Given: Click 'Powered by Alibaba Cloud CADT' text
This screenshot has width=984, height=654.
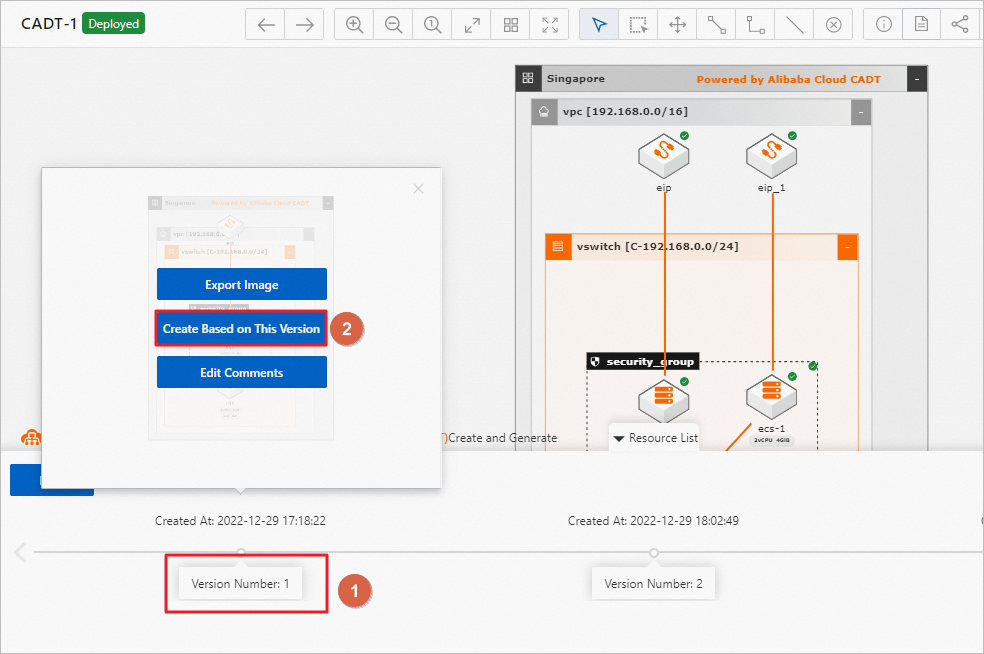Looking at the screenshot, I should click(788, 79).
